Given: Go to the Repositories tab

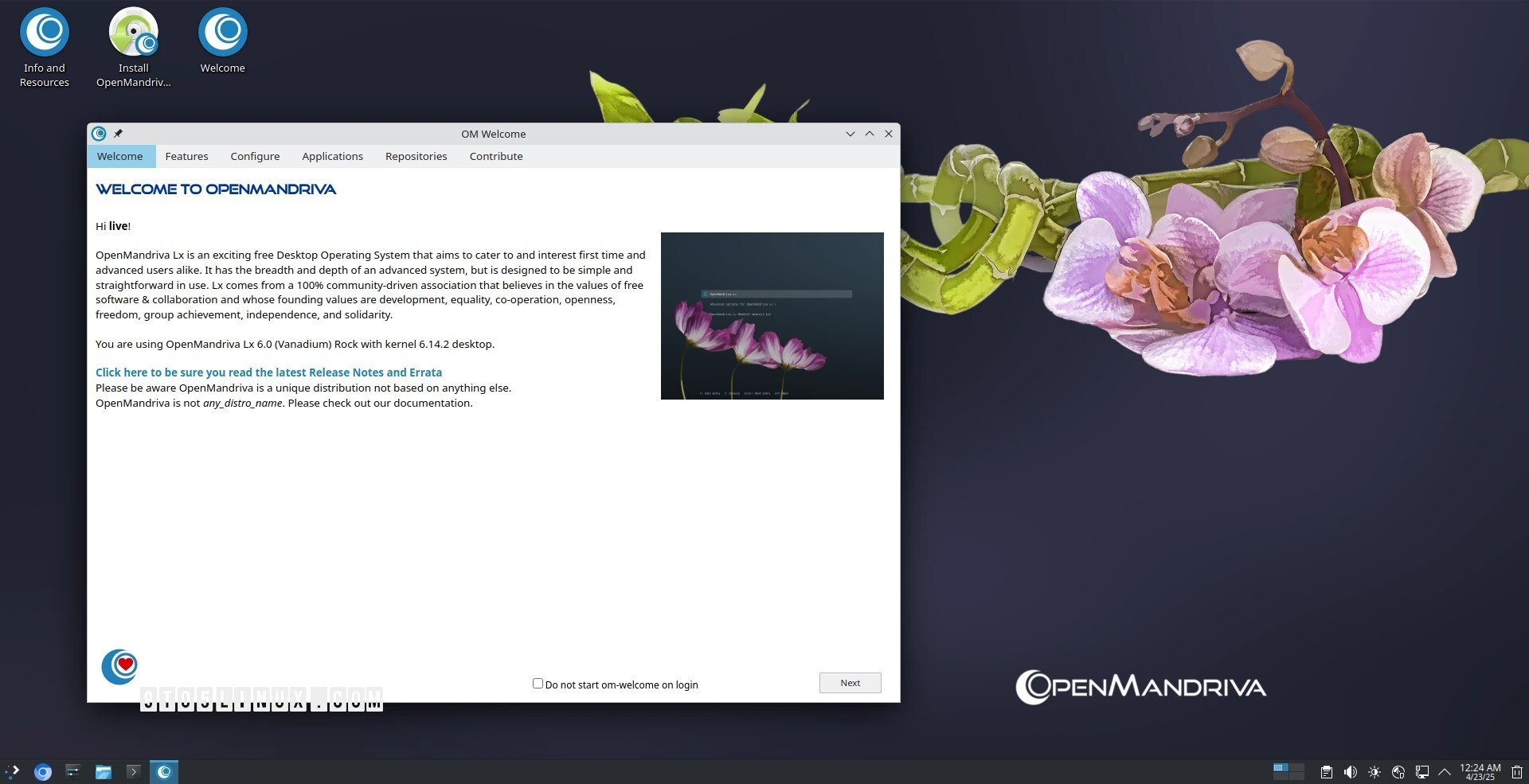Looking at the screenshot, I should [x=416, y=157].
